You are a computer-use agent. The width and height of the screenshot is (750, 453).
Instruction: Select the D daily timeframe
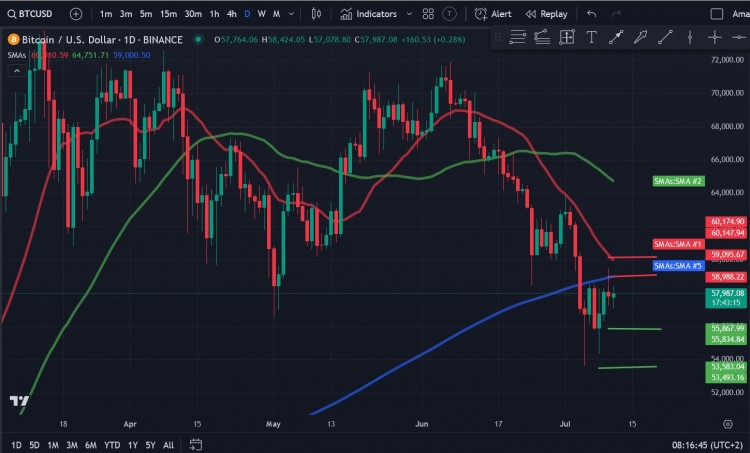(x=247, y=14)
